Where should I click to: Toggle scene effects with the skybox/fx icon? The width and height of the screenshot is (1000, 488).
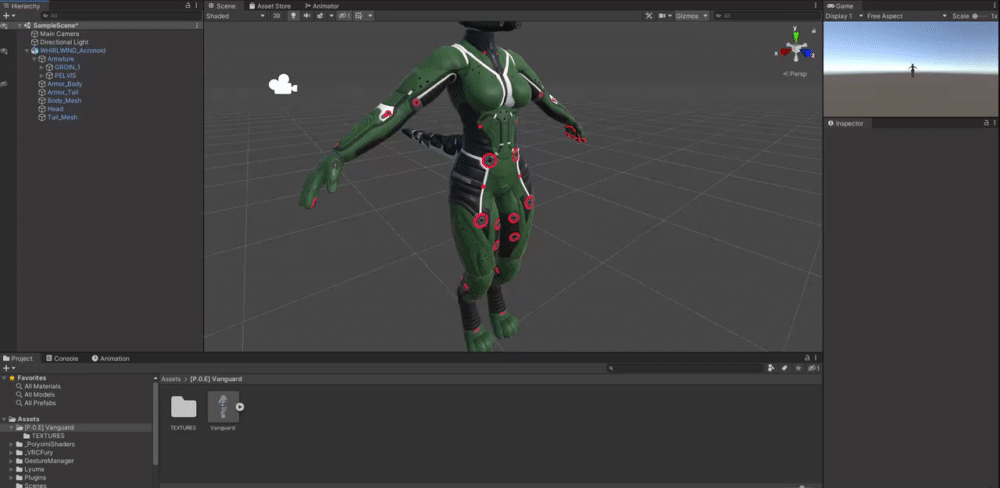click(321, 16)
